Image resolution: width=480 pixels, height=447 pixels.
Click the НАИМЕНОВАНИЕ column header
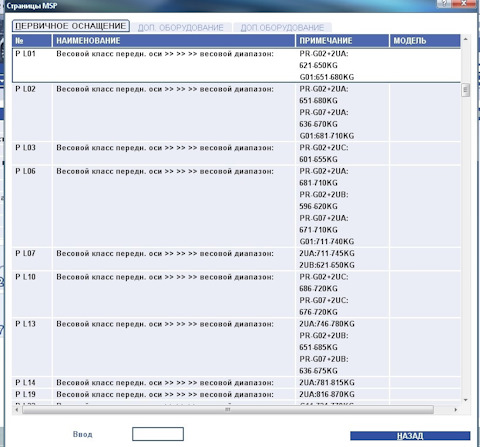coord(174,41)
